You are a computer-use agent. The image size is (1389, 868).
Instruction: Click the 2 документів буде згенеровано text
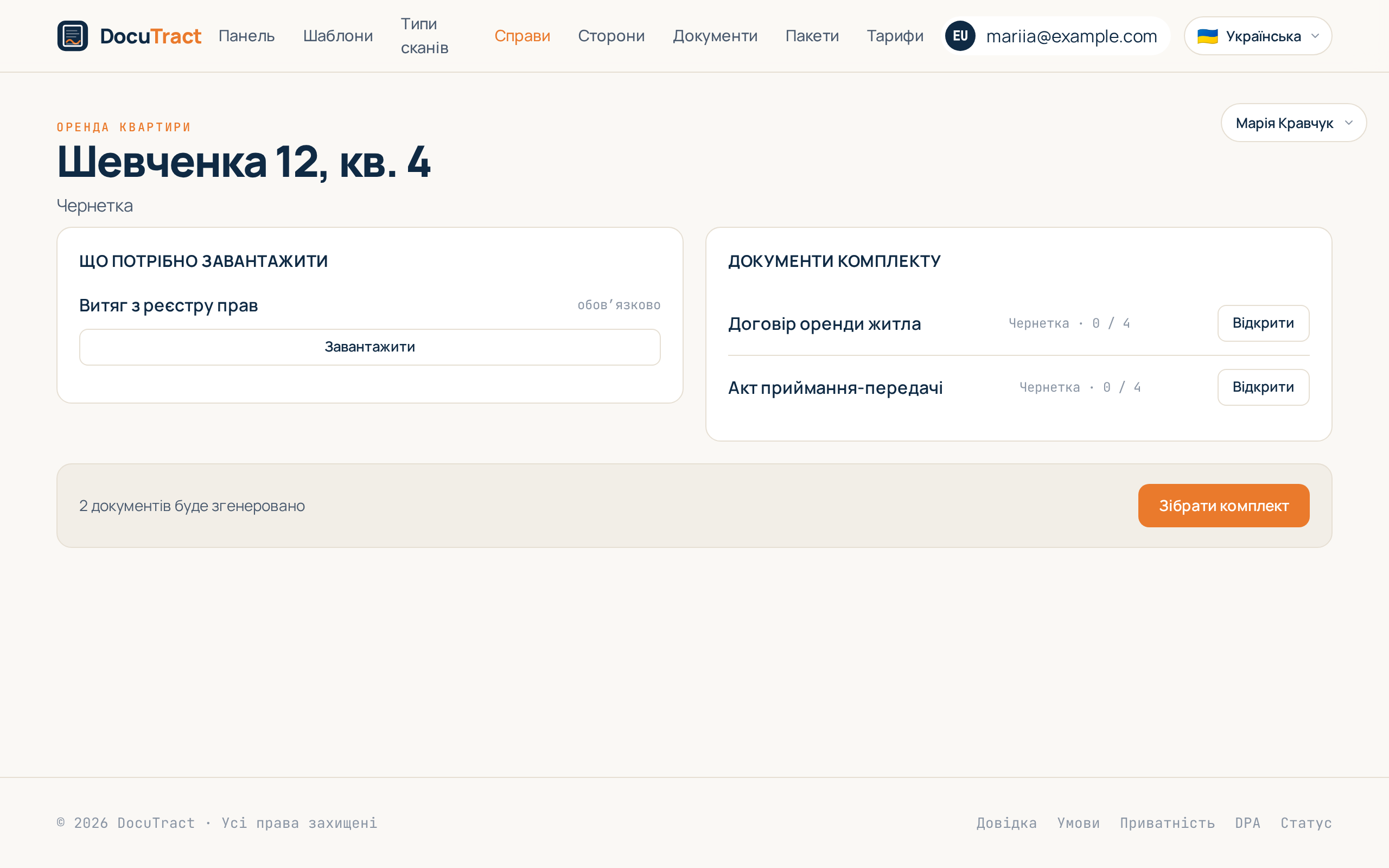(x=192, y=506)
